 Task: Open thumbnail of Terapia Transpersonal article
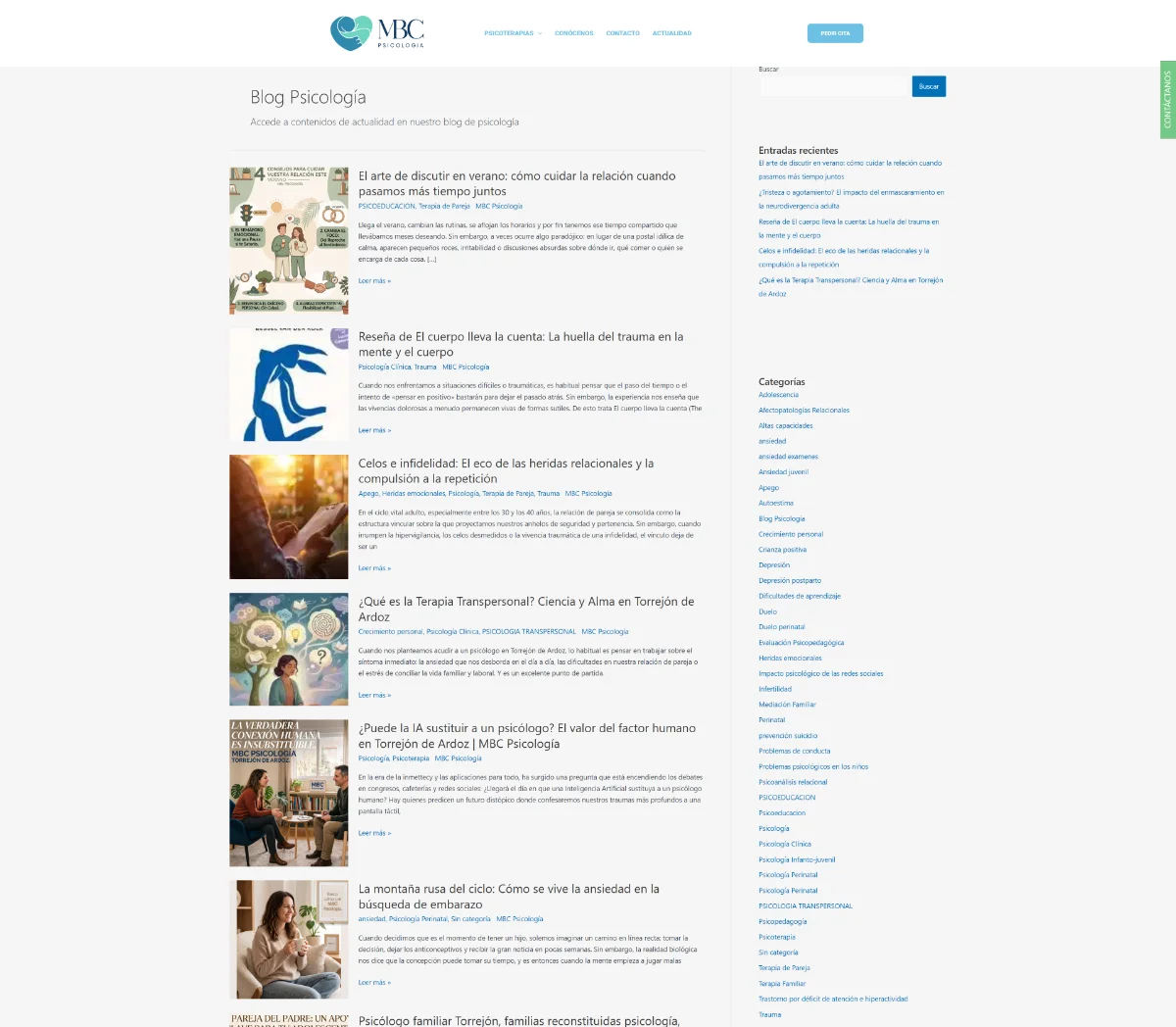289,649
